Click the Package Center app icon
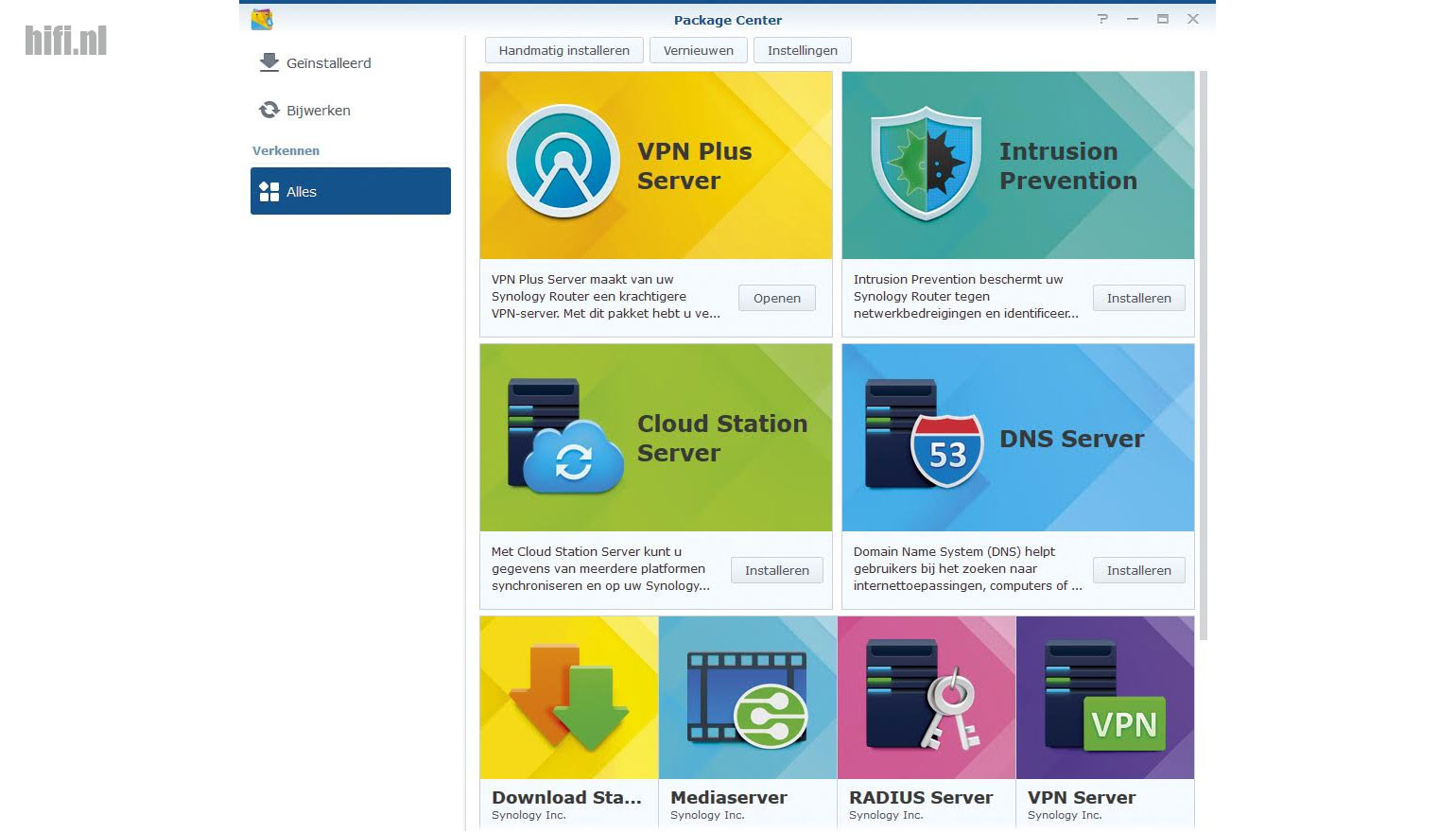 click(262, 19)
